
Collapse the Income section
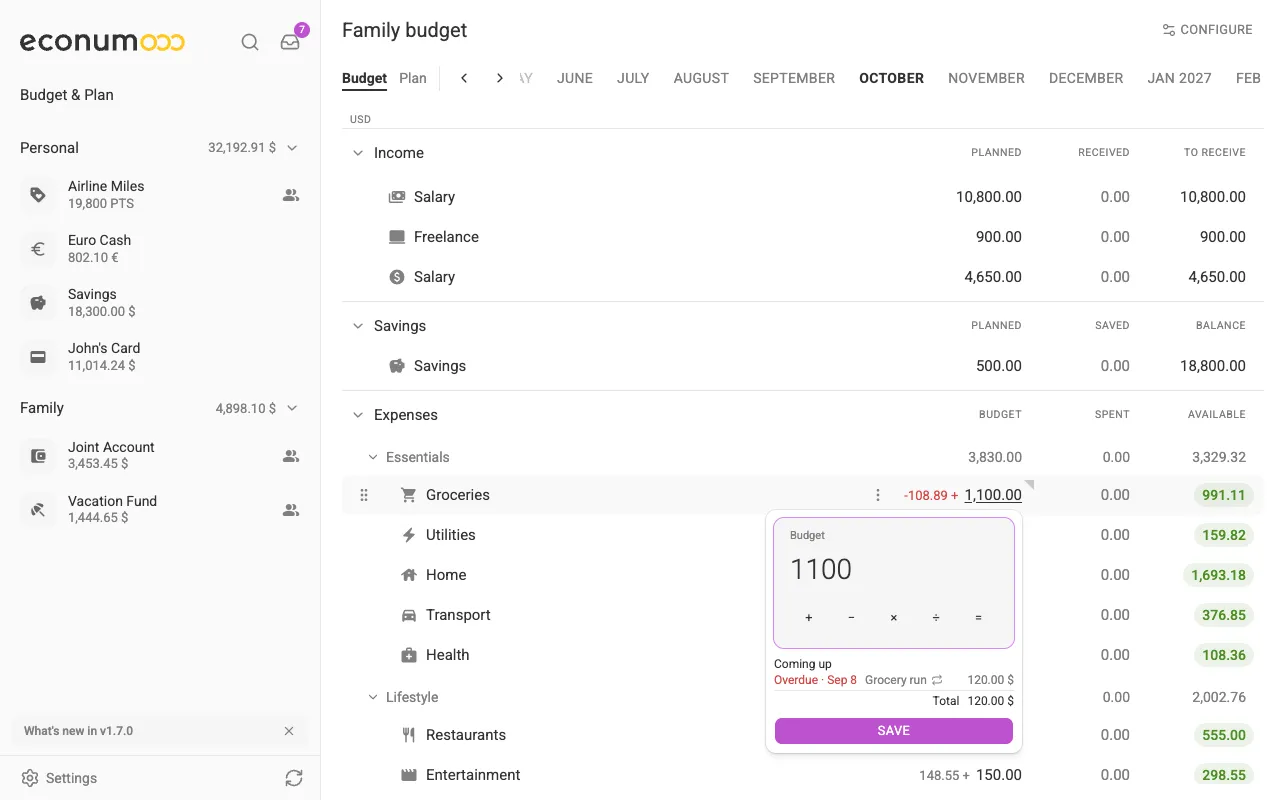(357, 153)
